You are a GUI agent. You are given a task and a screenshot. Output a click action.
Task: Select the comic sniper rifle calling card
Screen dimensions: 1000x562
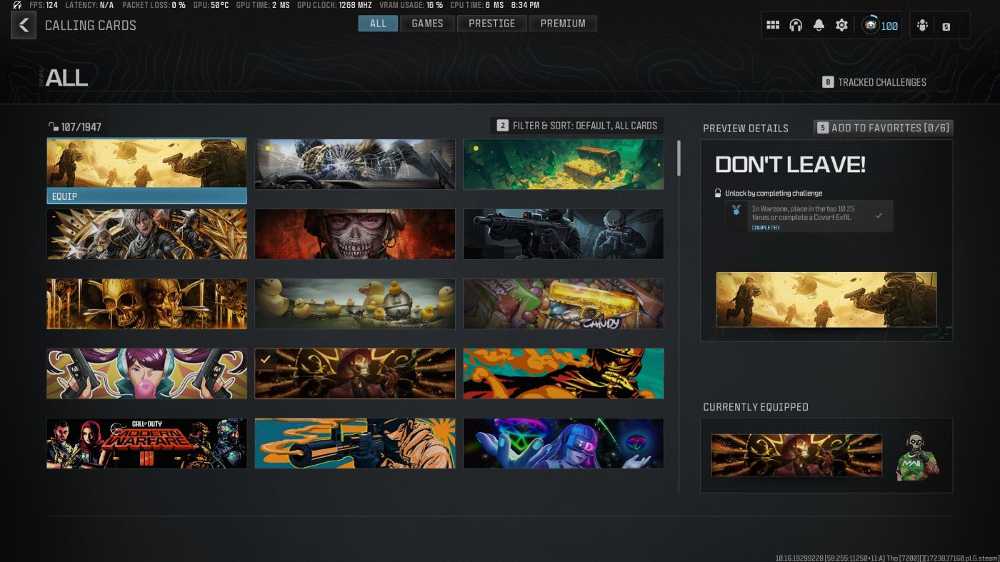[355, 443]
